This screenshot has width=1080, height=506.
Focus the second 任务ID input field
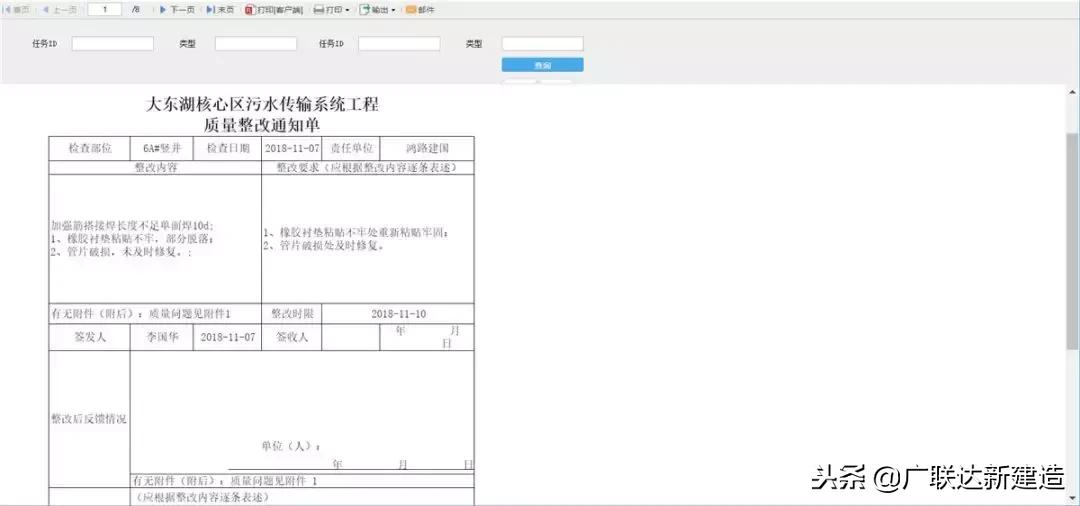[x=399, y=43]
